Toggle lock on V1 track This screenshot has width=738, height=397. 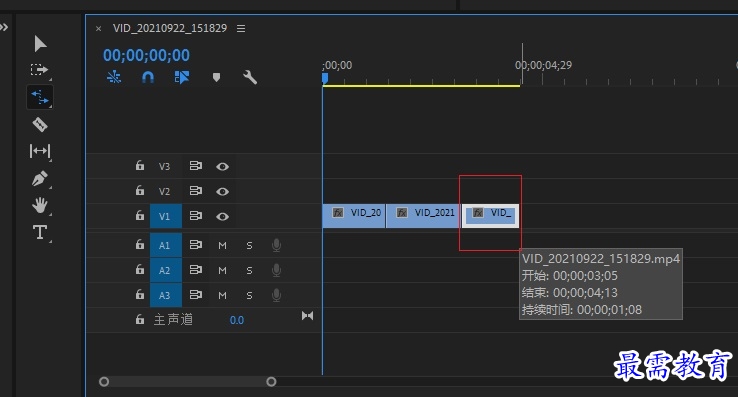pyautogui.click(x=140, y=215)
